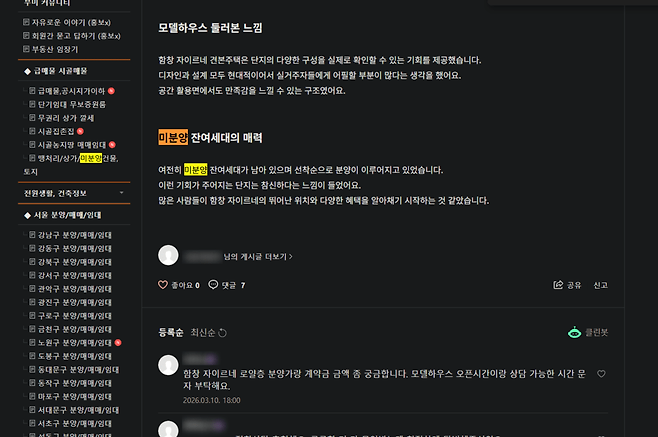Viewport: 658px width, 437px height.
Task: Click the board icon beside 강동구 분양/매매/임대
Action: point(32,248)
